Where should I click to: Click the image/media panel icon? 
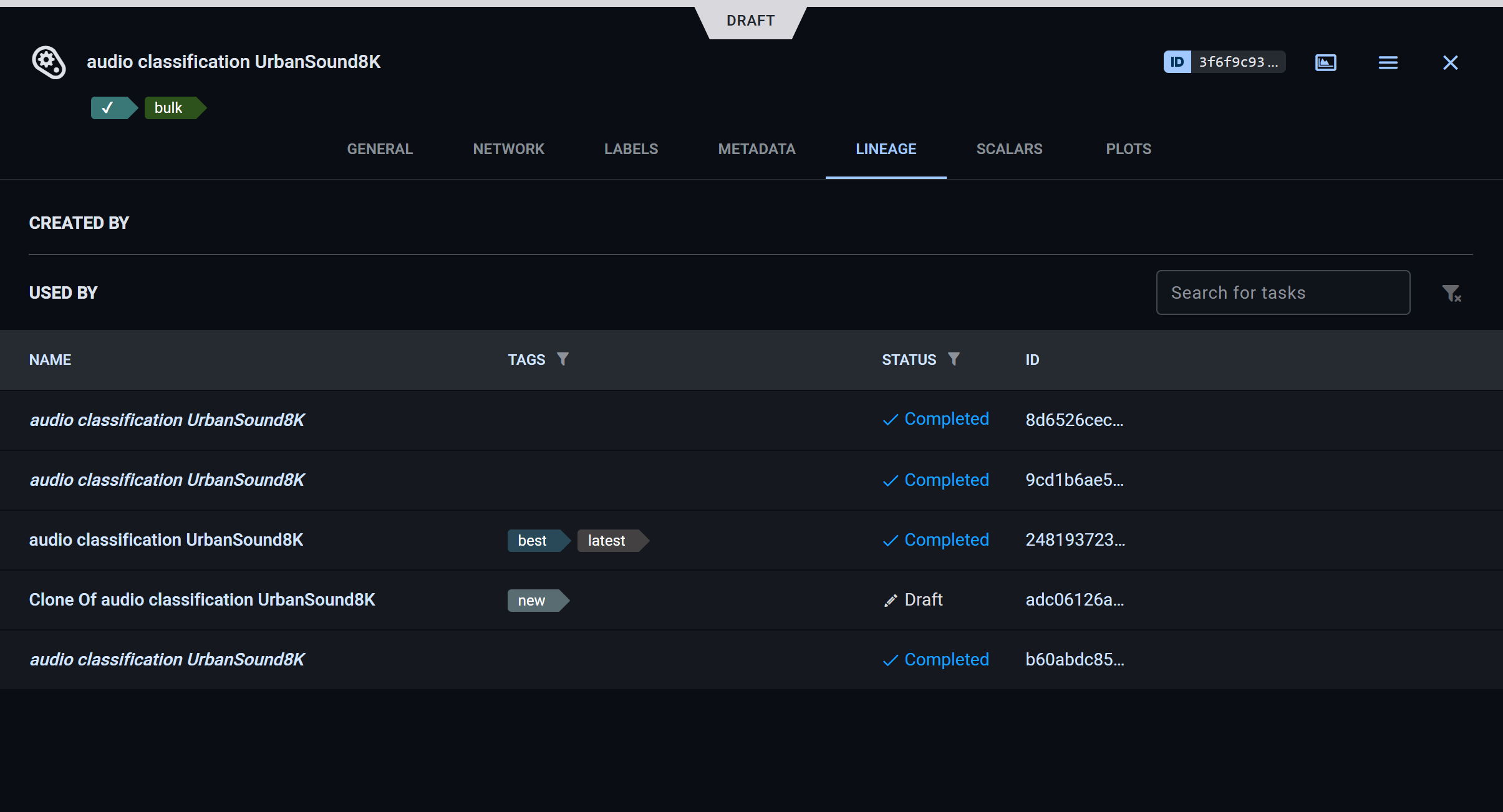1325,62
